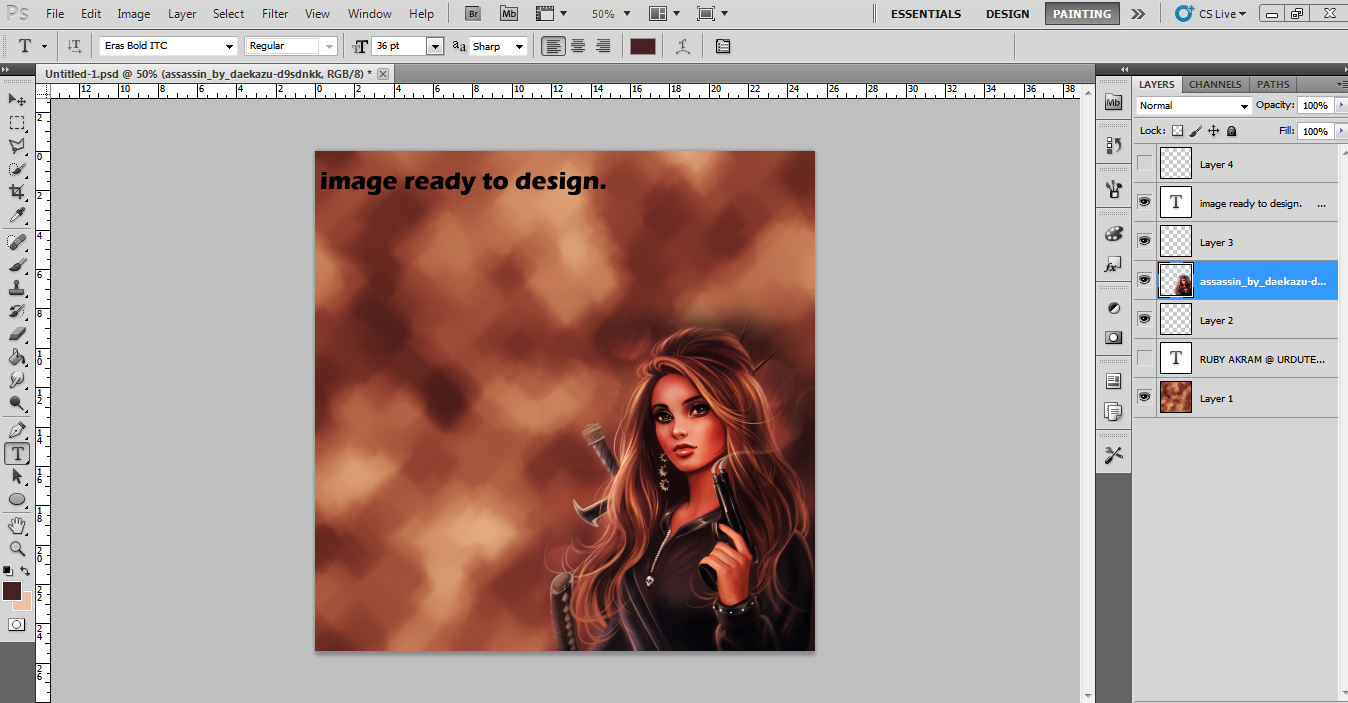Select the Polygonal Lasso tool
The width and height of the screenshot is (1348, 703).
[17, 146]
